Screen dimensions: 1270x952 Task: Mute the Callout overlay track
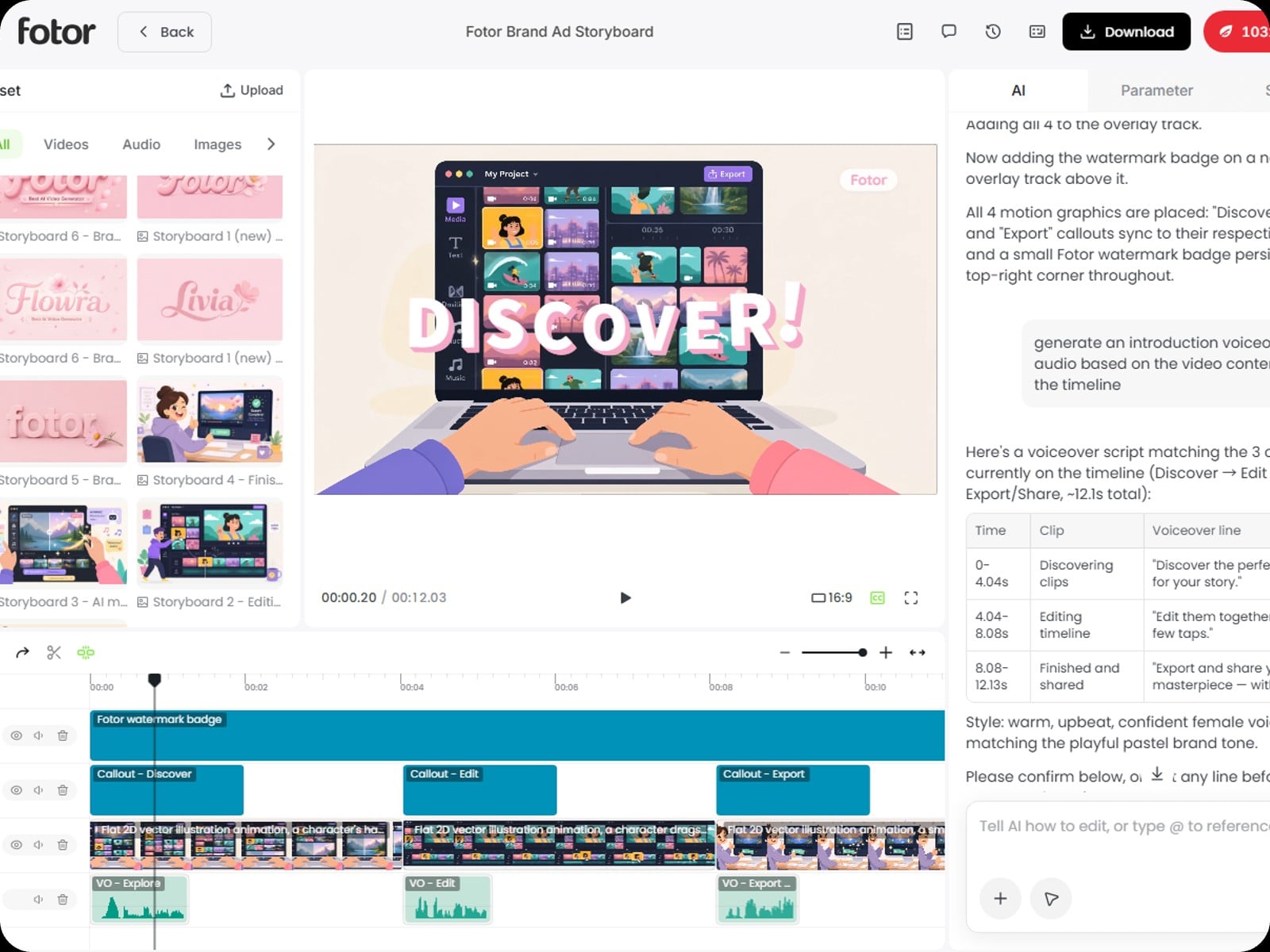pyautogui.click(x=38, y=790)
